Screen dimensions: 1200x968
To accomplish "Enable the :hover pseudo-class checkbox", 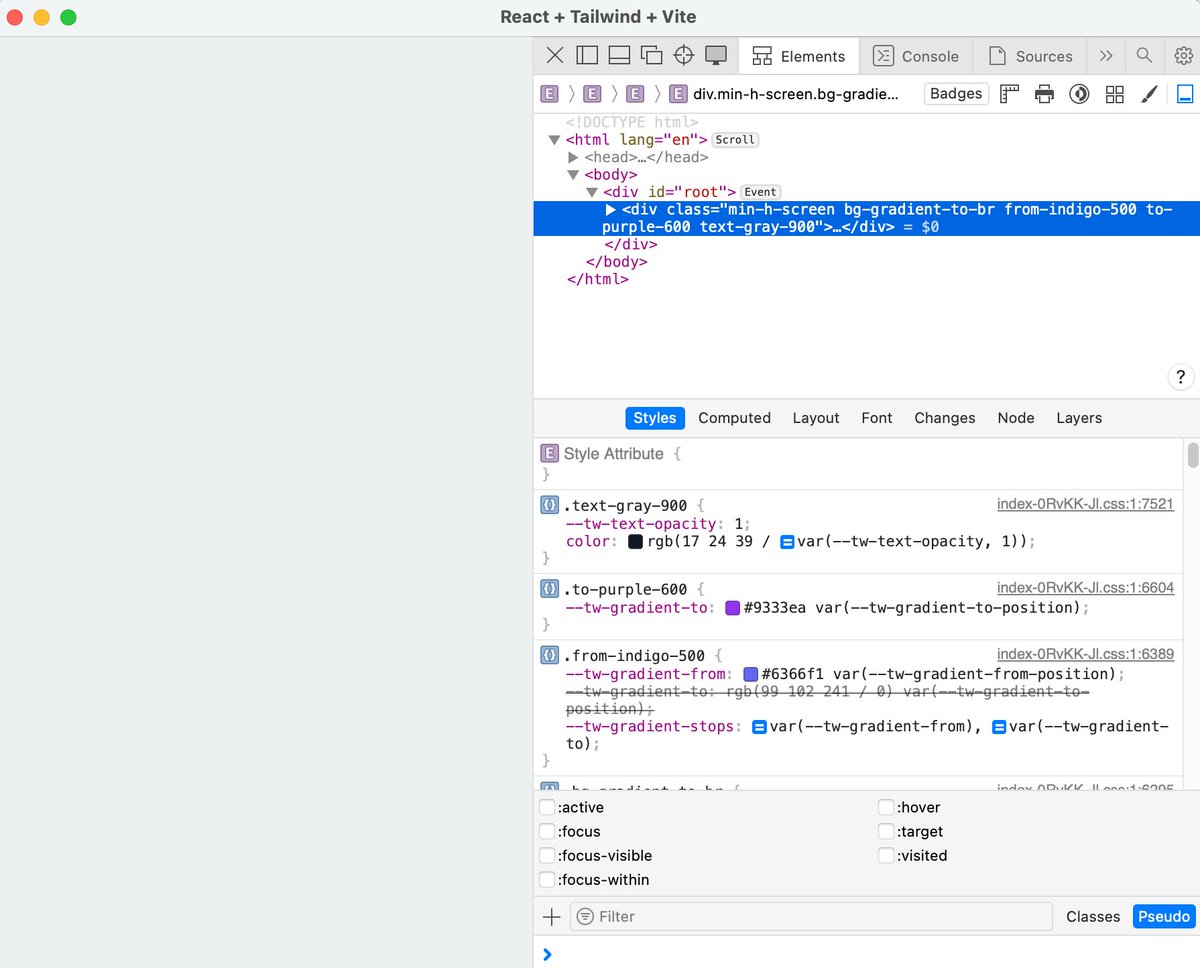I will pos(886,807).
